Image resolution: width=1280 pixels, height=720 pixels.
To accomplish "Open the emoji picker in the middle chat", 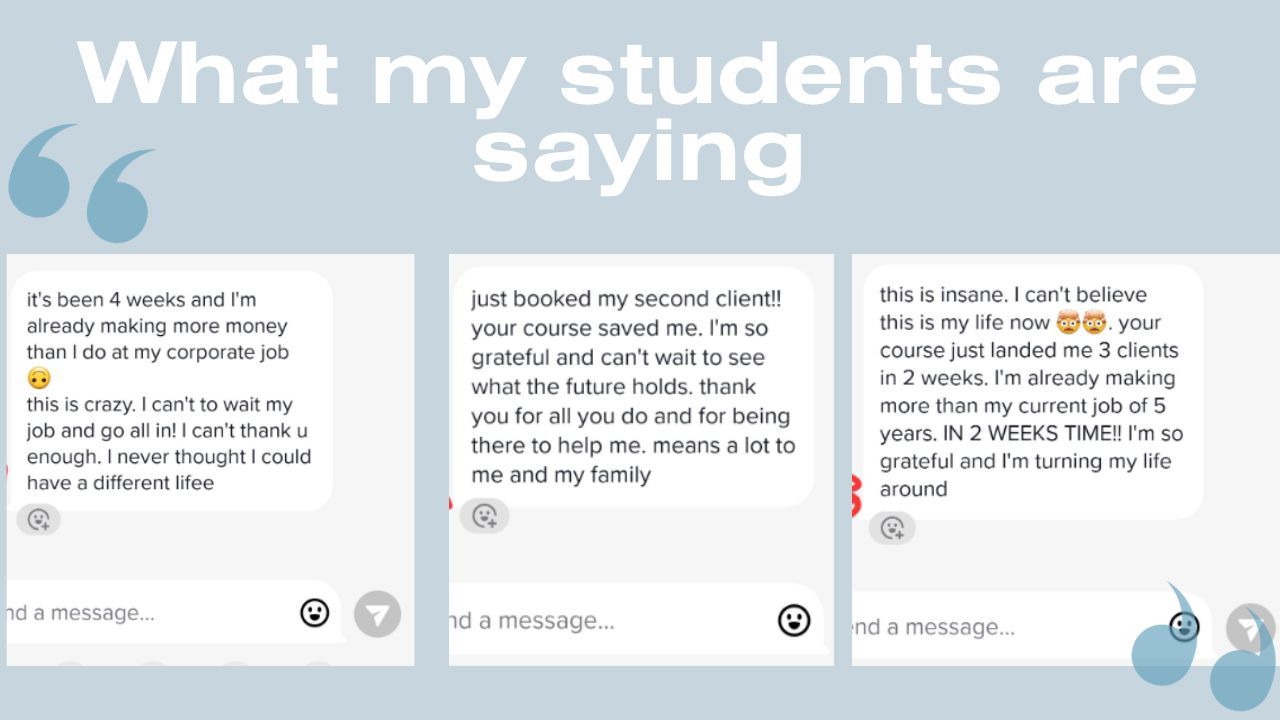I will click(794, 620).
